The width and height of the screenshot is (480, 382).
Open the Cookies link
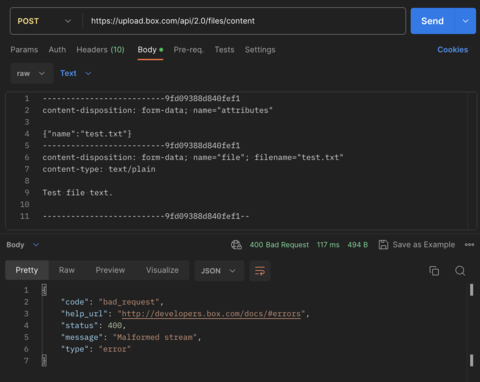click(453, 50)
